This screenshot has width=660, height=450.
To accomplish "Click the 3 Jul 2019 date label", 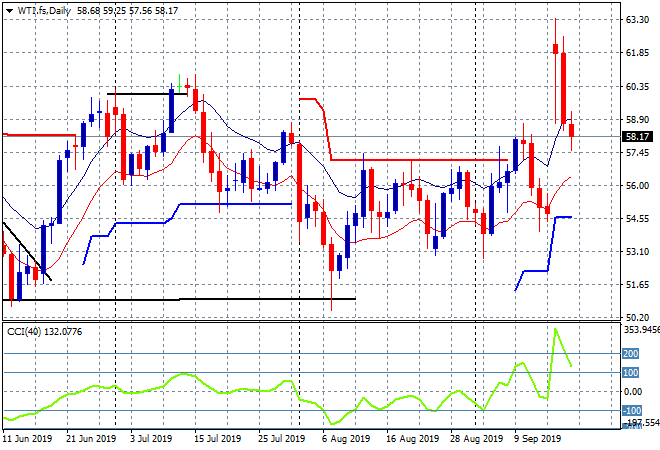I will (151, 439).
